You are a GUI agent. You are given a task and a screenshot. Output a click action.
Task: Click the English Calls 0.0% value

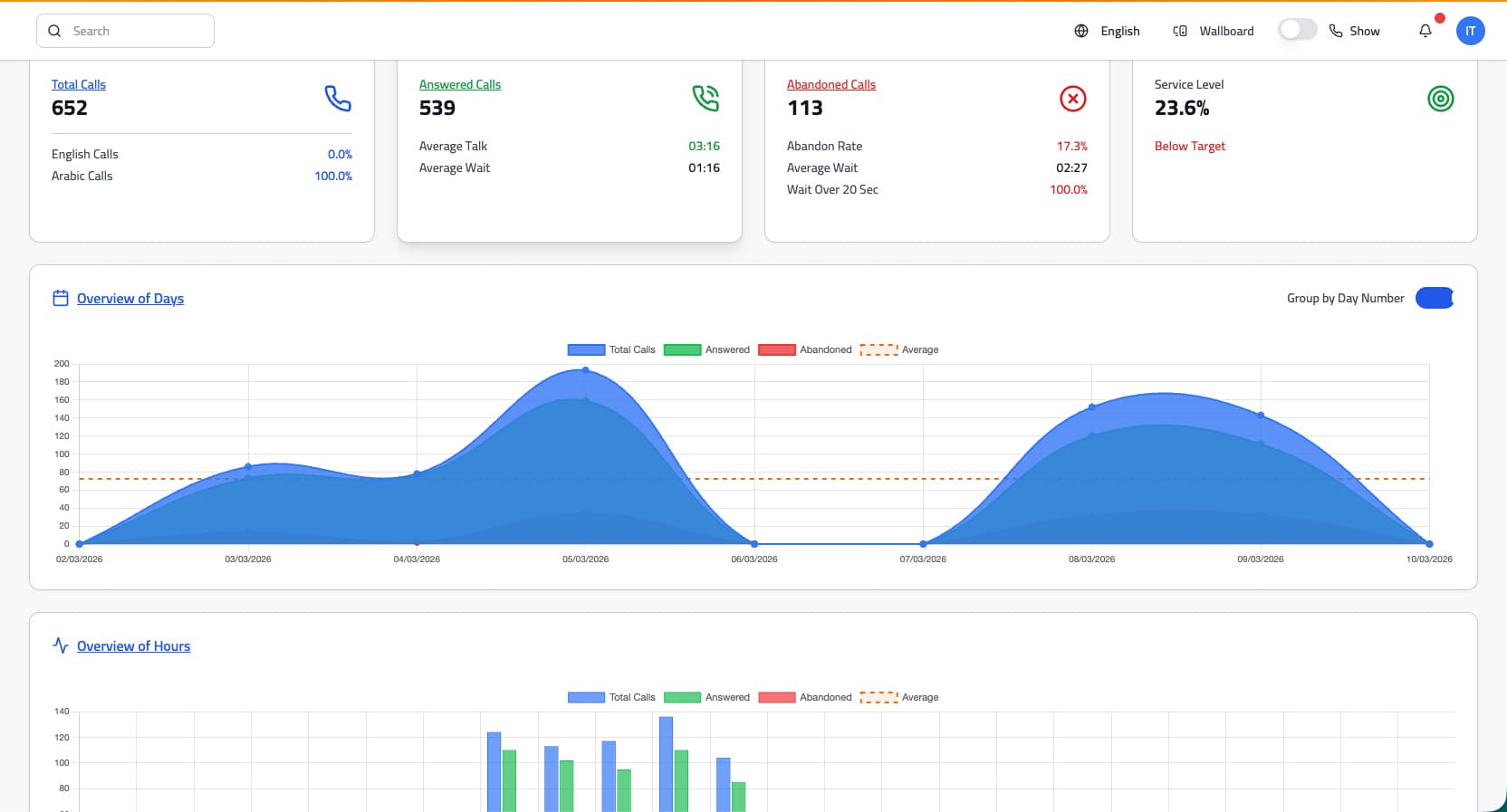click(x=340, y=154)
